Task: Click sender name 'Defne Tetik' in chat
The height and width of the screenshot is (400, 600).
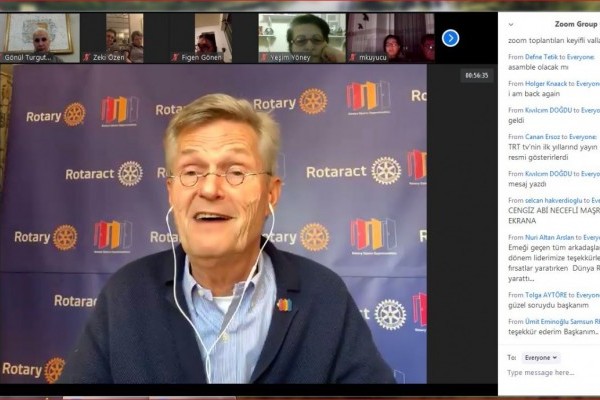Action: (541, 57)
